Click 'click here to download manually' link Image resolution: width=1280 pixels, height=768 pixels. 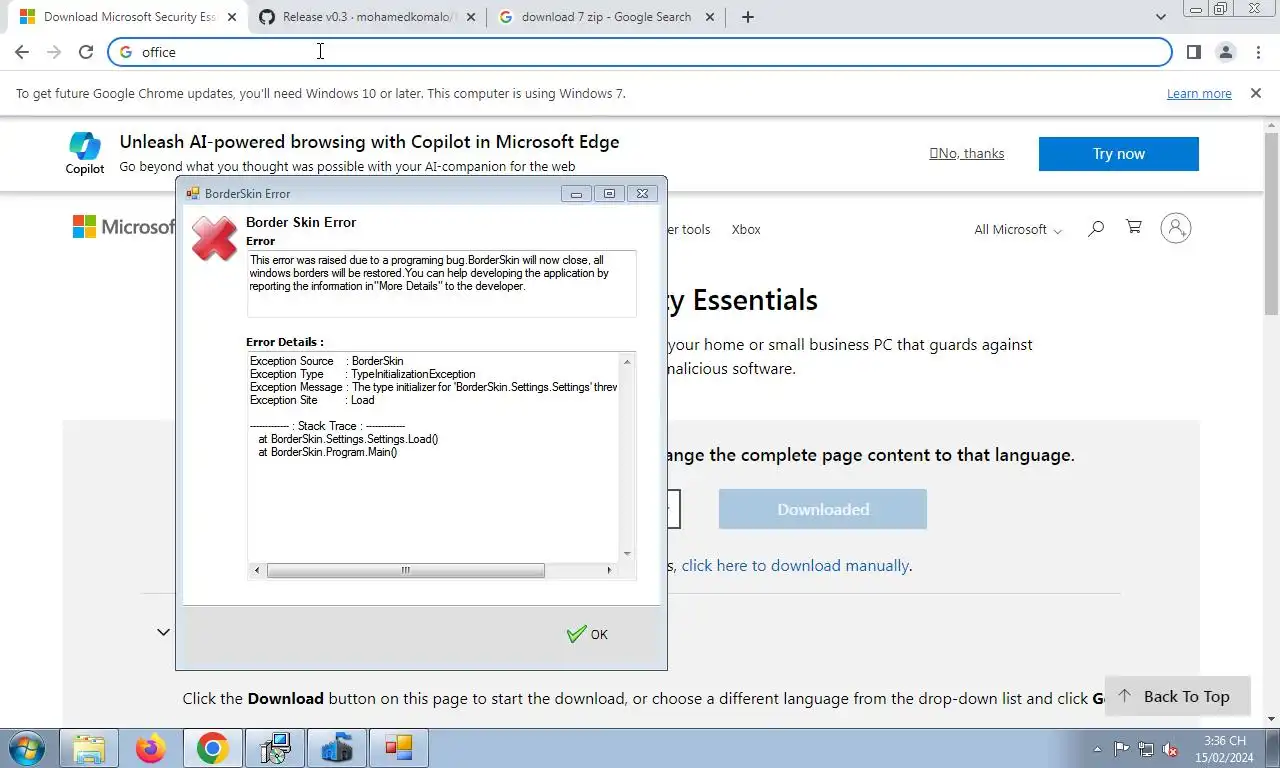795,565
